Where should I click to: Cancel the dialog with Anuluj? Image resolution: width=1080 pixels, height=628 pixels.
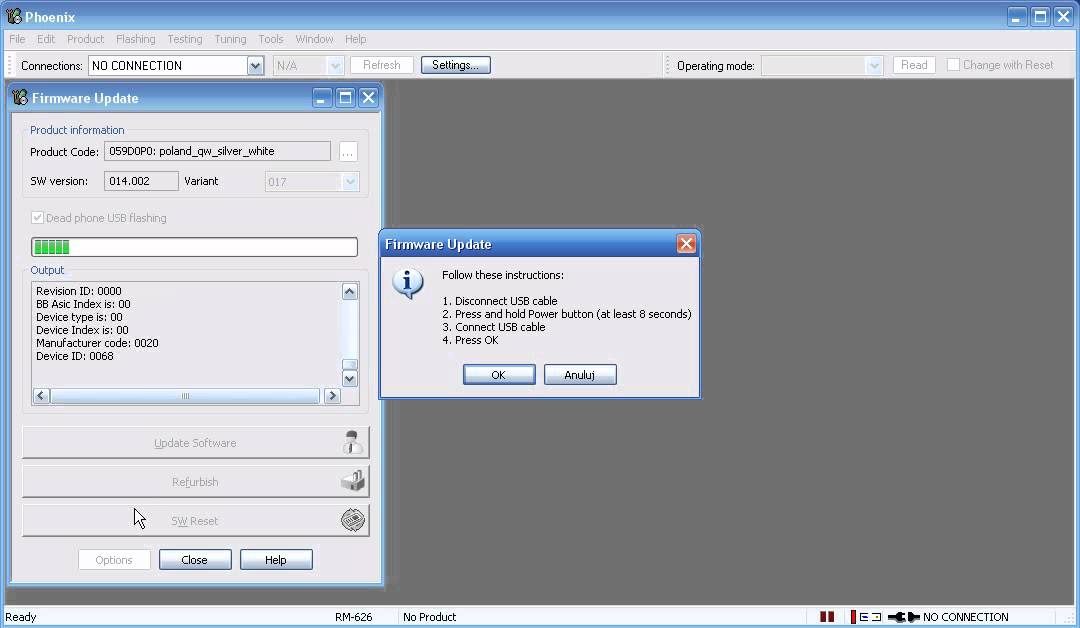(x=580, y=375)
